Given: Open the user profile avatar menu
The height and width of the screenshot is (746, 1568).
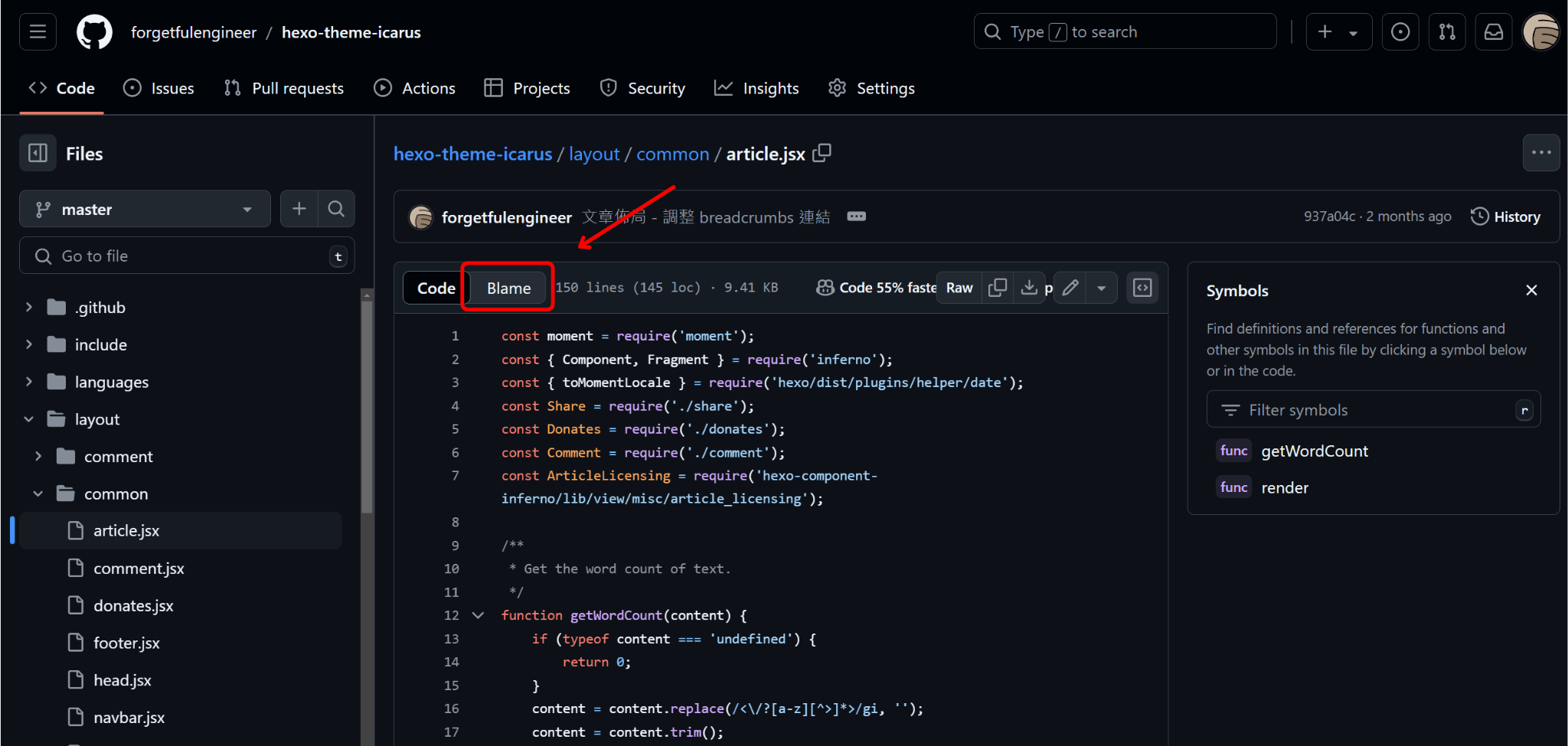Looking at the screenshot, I should click(1540, 32).
